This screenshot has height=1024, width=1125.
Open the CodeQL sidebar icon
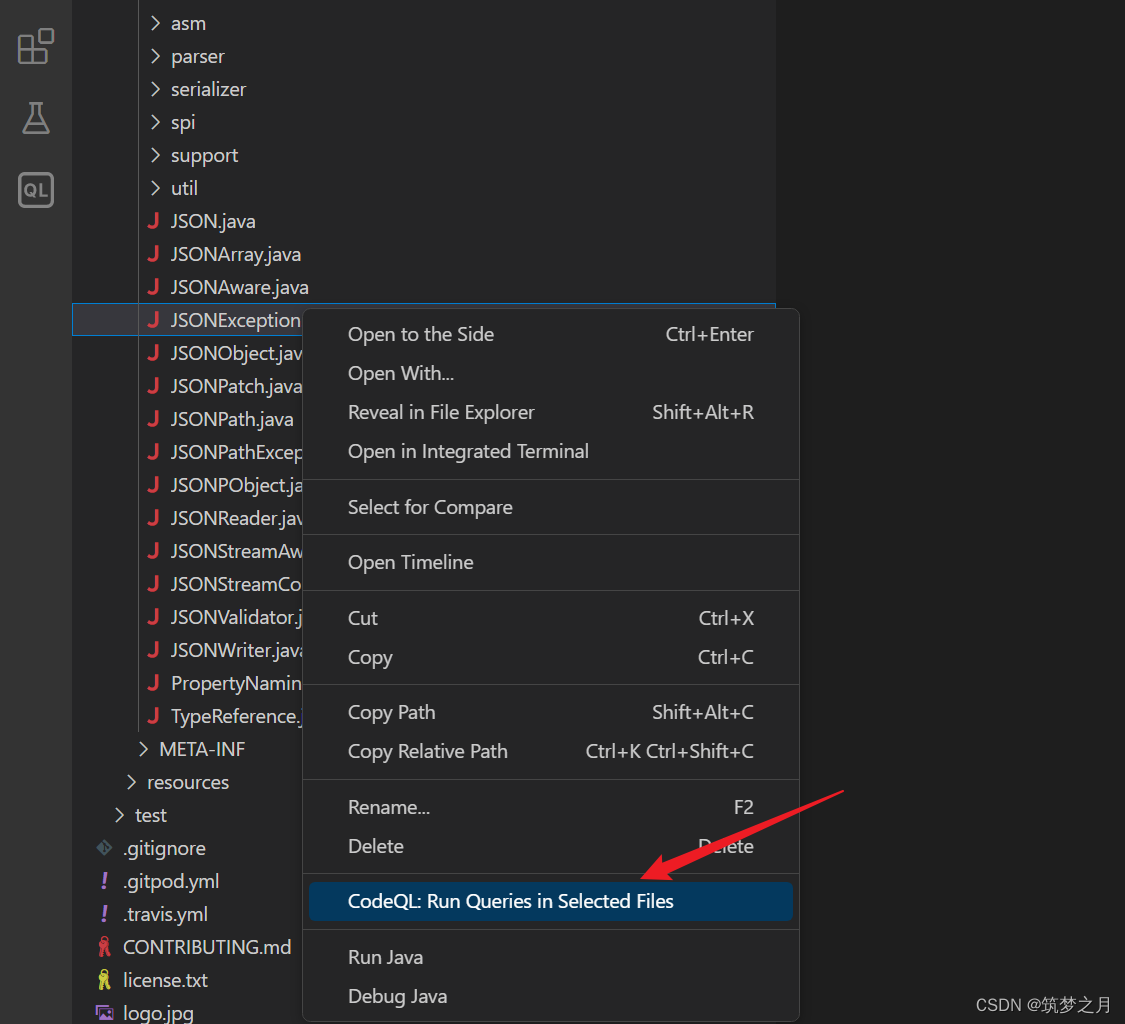coord(36,190)
